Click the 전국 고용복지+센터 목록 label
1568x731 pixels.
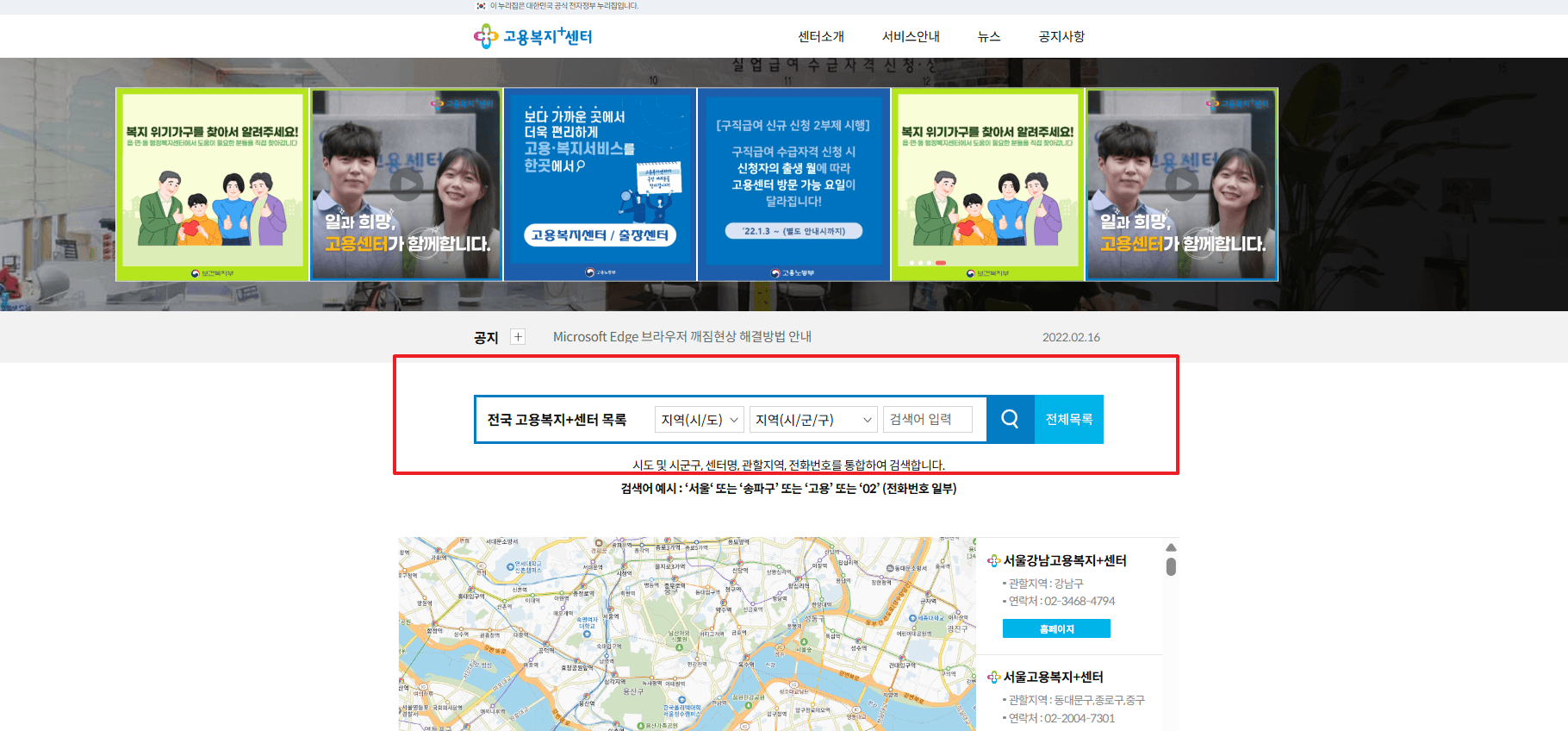(x=557, y=420)
